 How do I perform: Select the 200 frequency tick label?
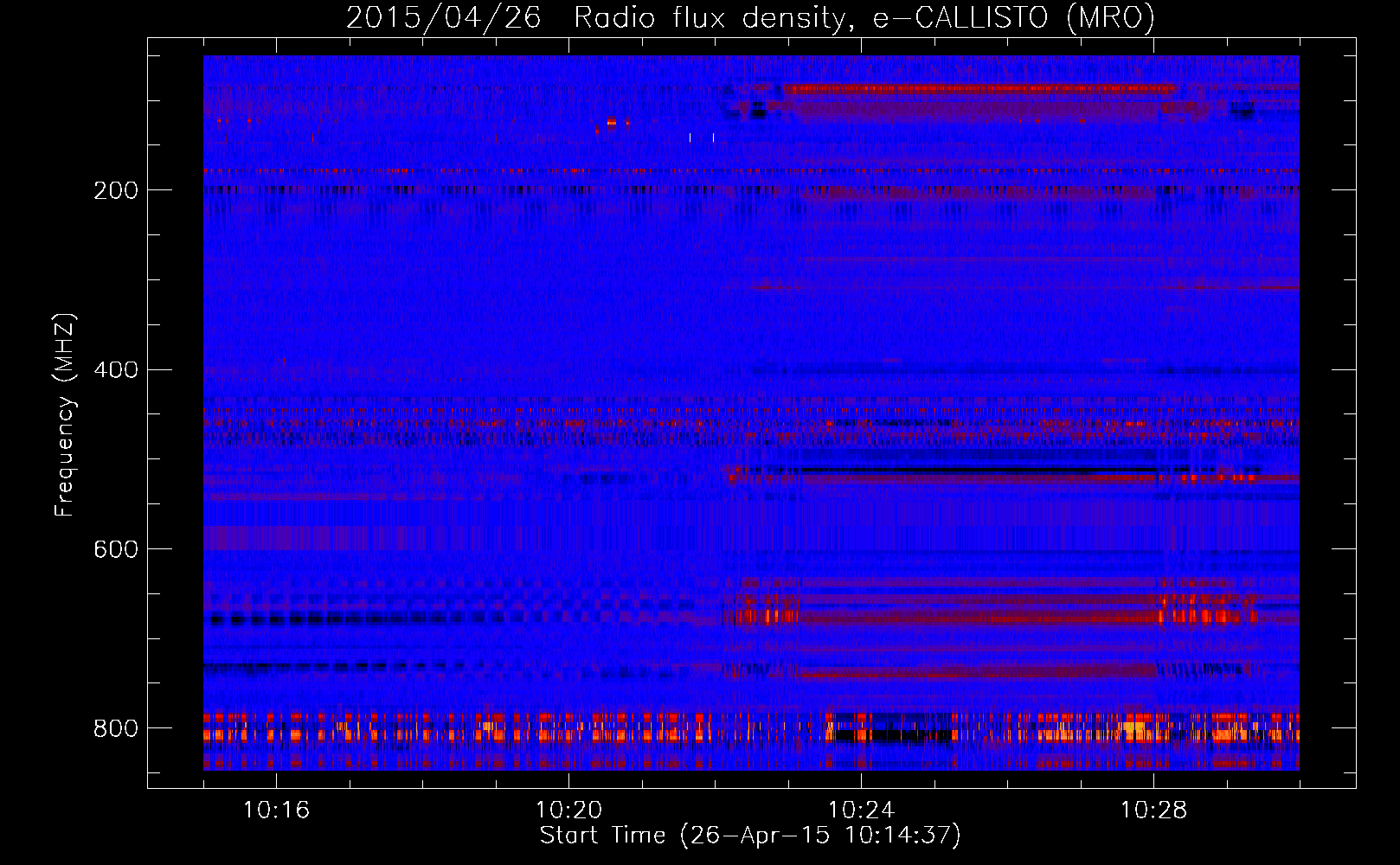point(115,190)
